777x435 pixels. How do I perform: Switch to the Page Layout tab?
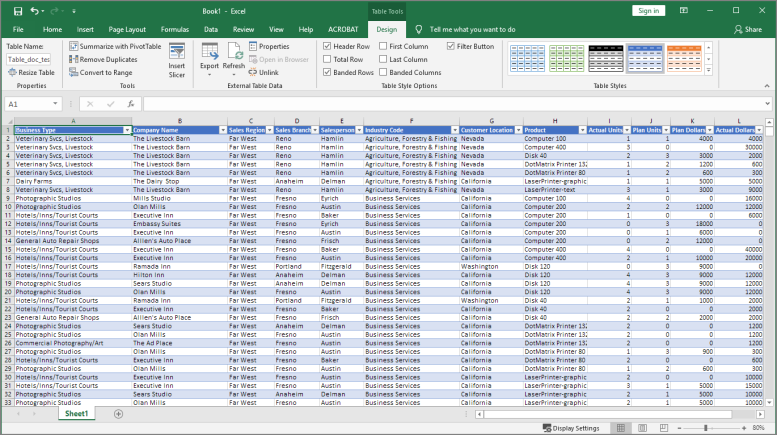click(127, 29)
